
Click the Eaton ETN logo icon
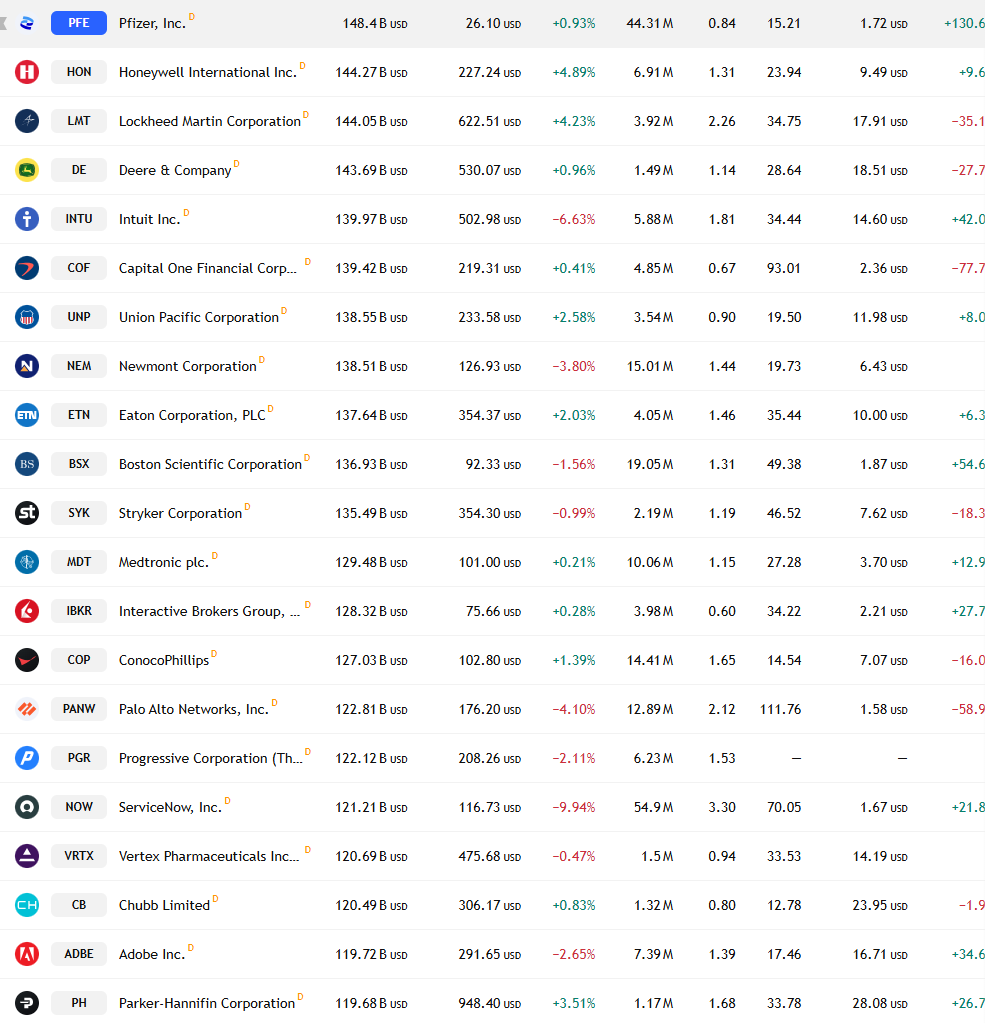tap(27, 415)
